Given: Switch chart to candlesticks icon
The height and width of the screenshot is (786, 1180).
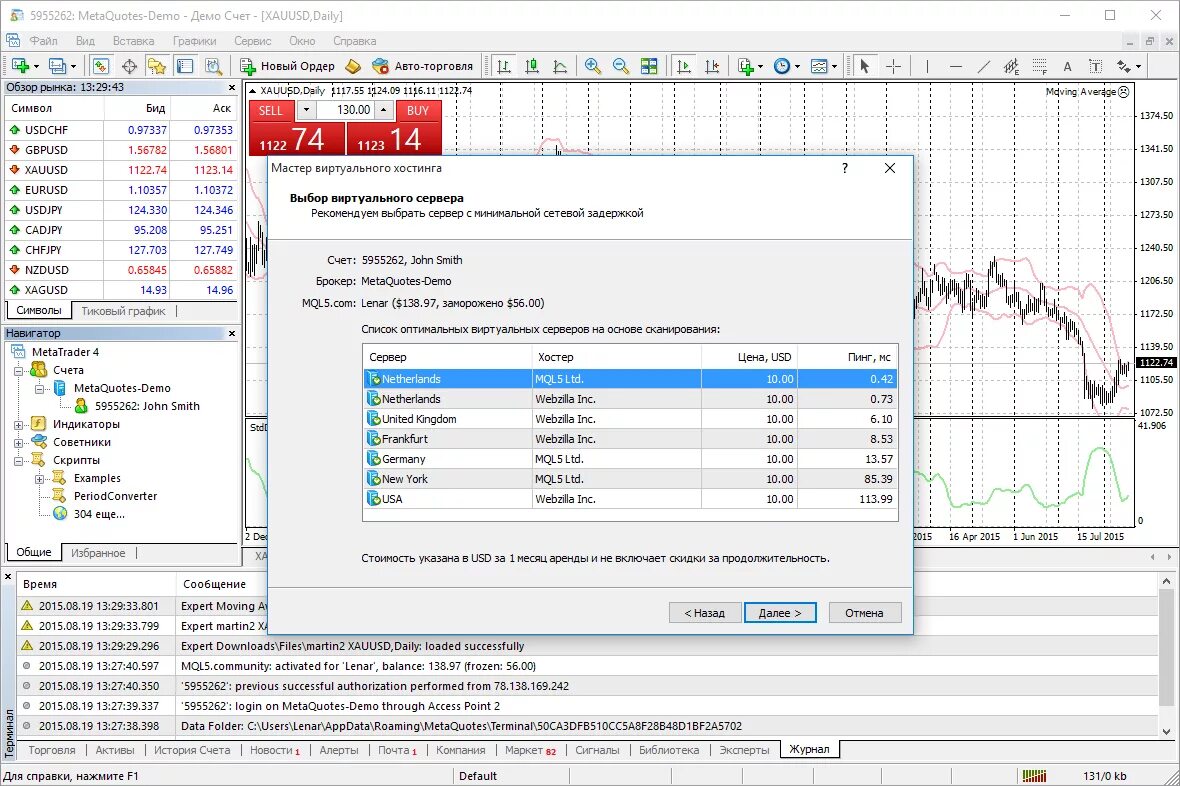Looking at the screenshot, I should pos(532,66).
